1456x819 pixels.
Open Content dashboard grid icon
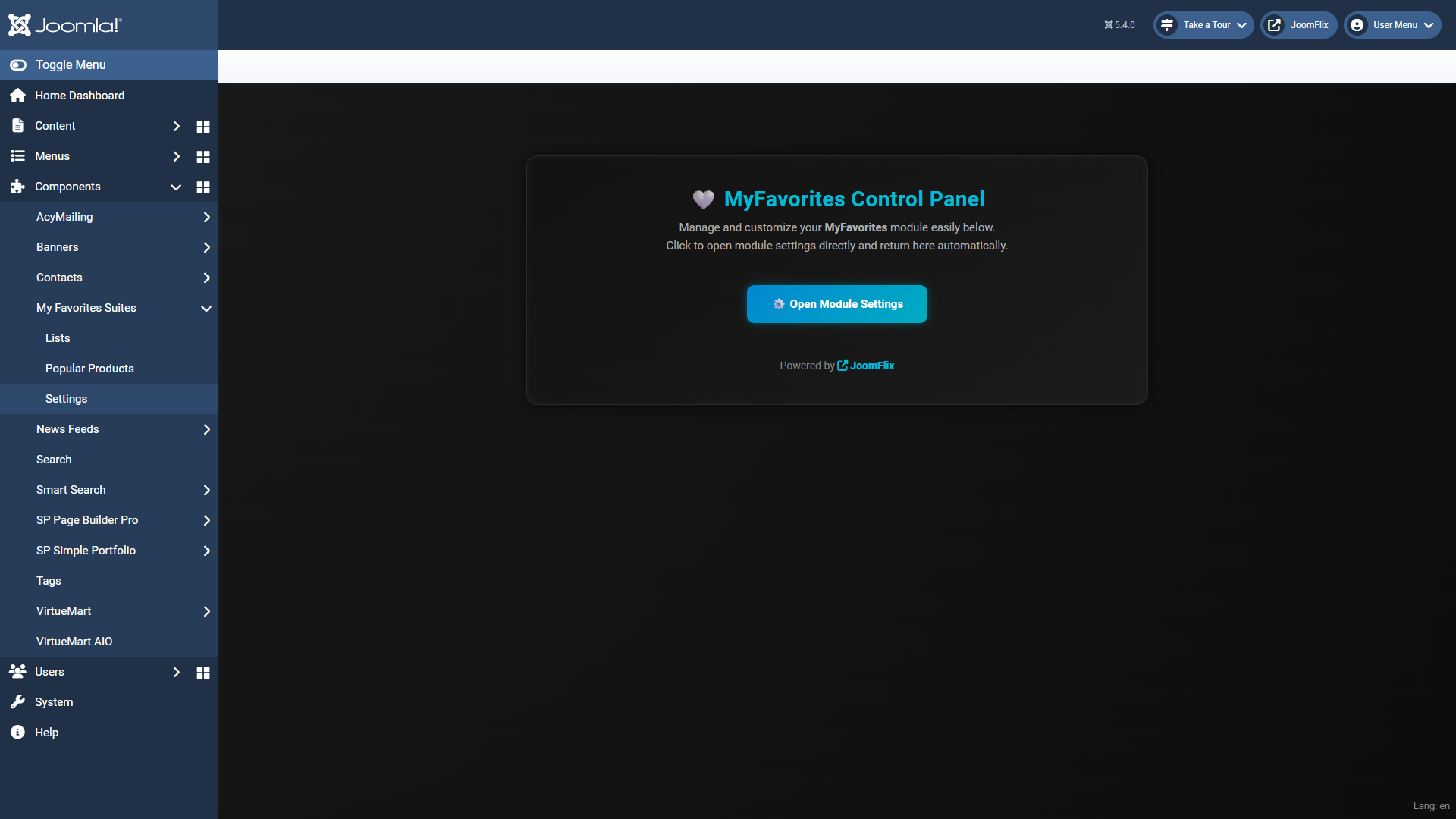[x=202, y=126]
